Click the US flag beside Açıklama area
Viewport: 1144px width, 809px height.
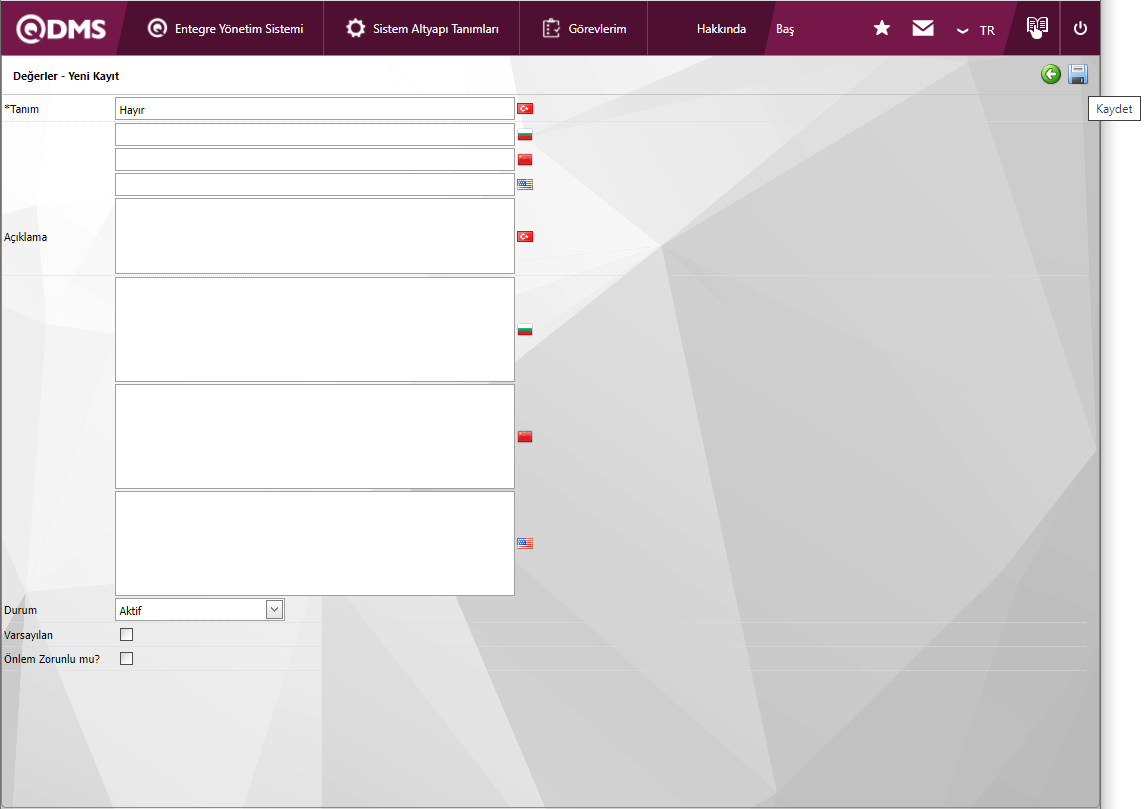click(x=525, y=543)
